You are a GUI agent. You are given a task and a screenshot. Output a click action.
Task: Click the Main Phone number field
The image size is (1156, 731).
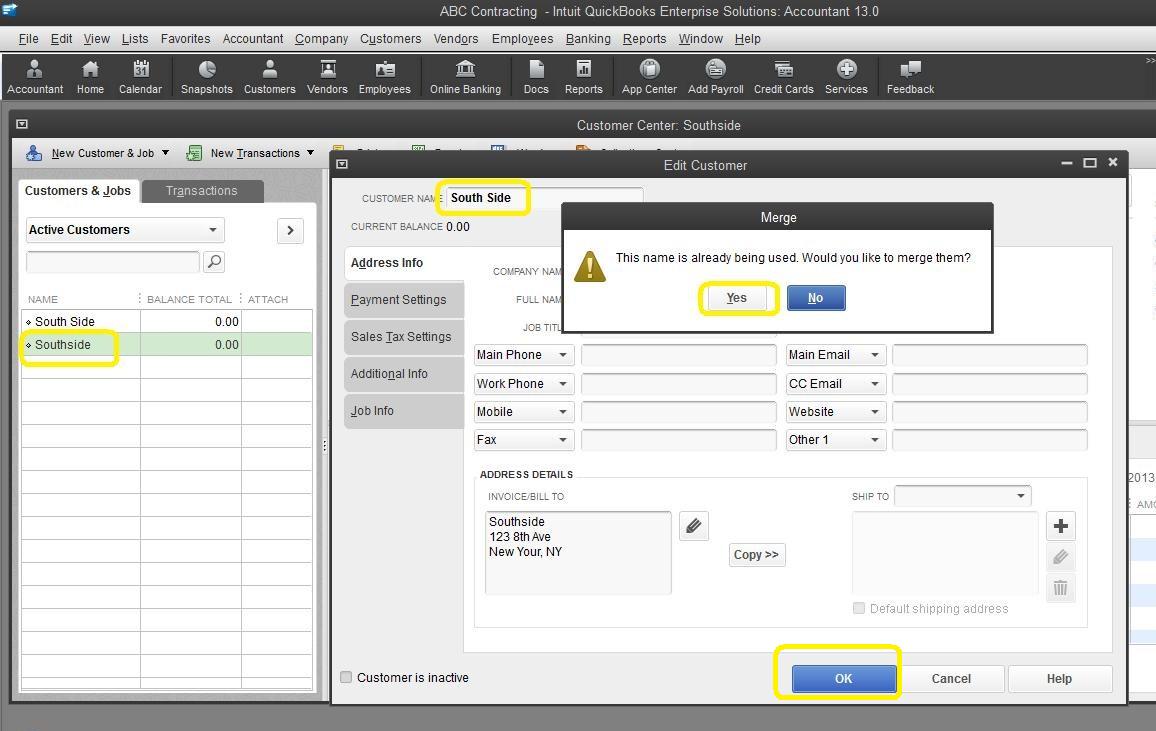(678, 355)
